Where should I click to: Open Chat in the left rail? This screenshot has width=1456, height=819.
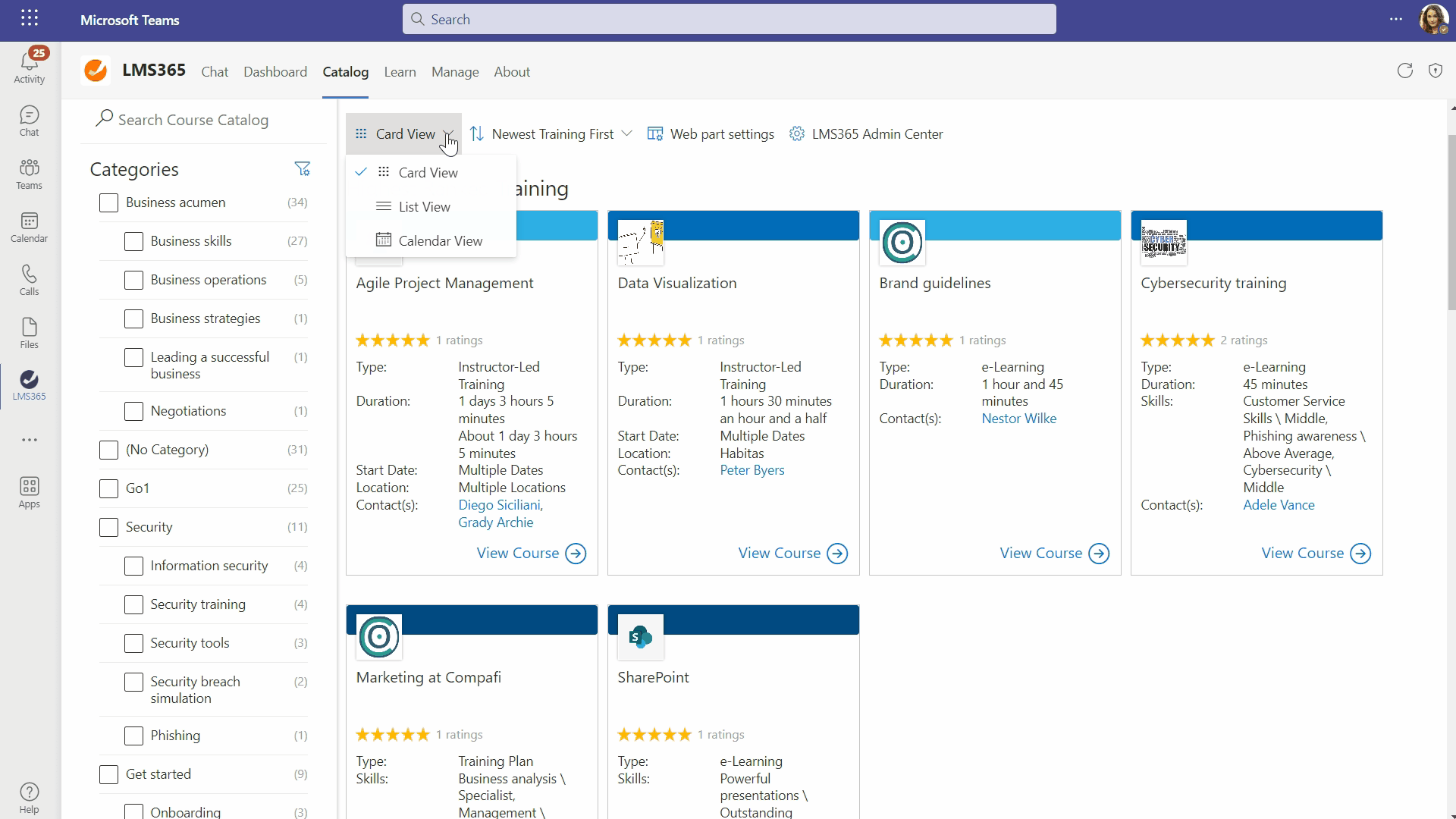[x=30, y=121]
